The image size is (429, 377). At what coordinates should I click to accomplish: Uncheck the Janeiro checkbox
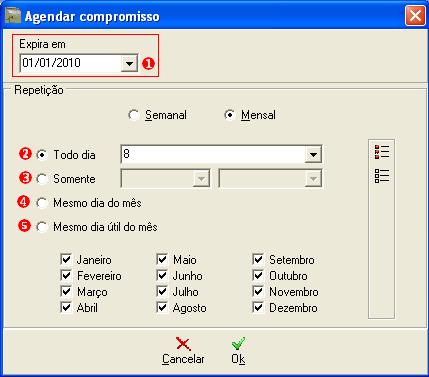(66, 259)
